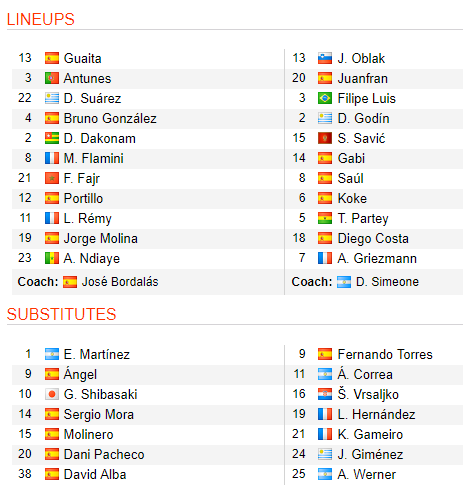Click the Togo flag next to D. Dakonam

pos(52,138)
